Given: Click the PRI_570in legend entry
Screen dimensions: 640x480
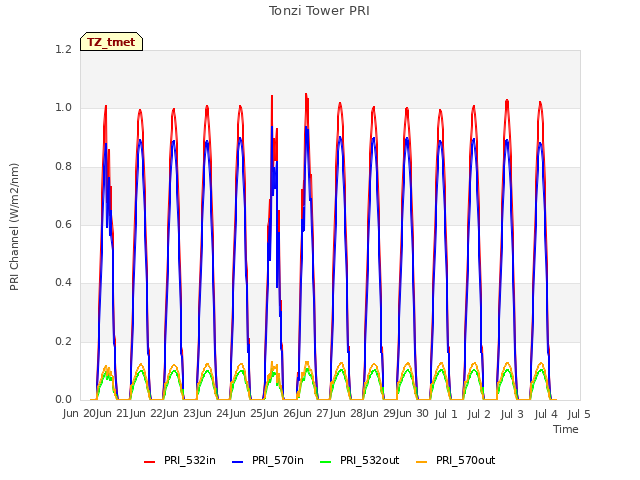Looking at the screenshot, I should click(x=268, y=461).
